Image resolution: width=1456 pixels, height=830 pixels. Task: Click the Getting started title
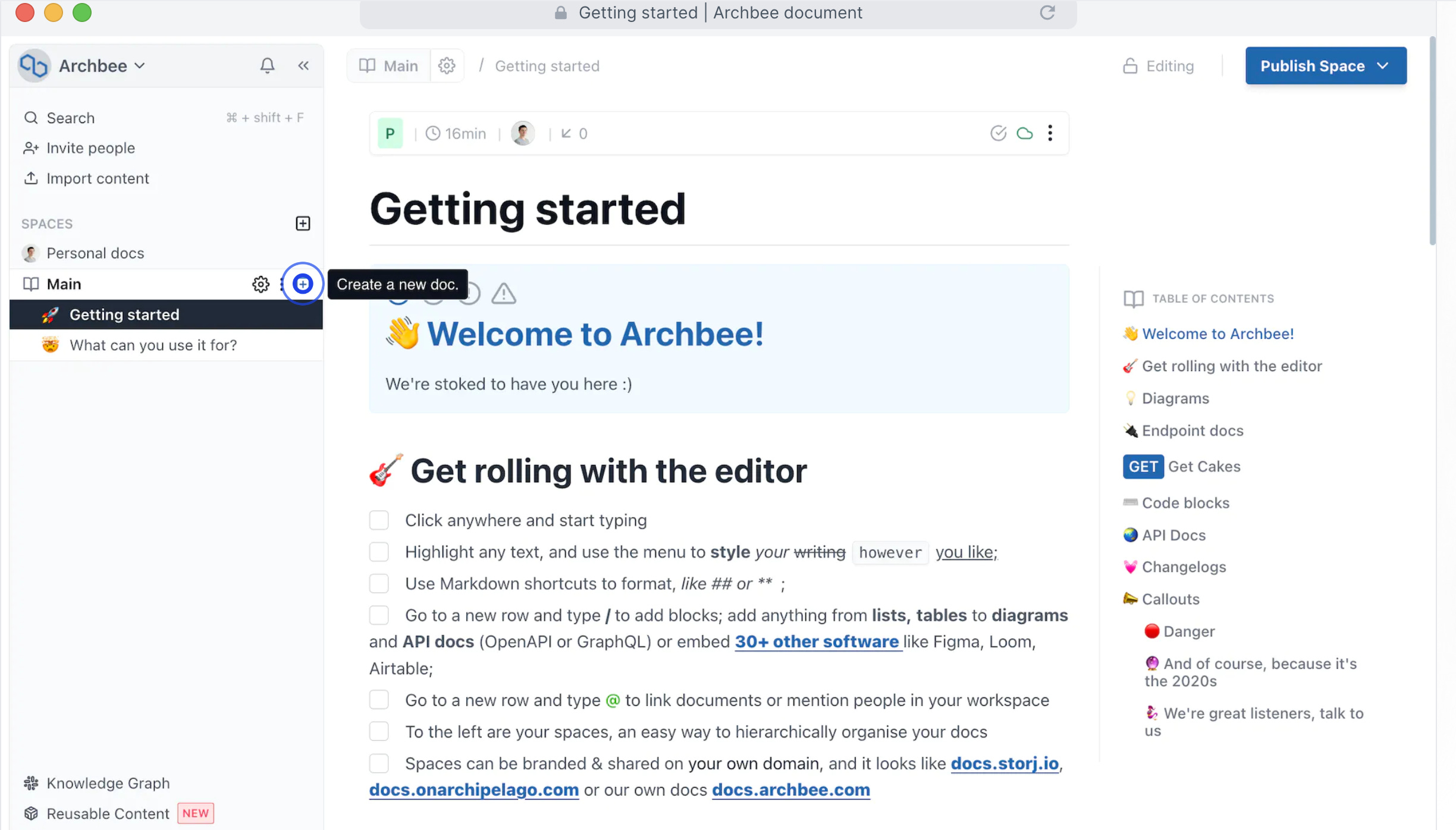pos(528,209)
